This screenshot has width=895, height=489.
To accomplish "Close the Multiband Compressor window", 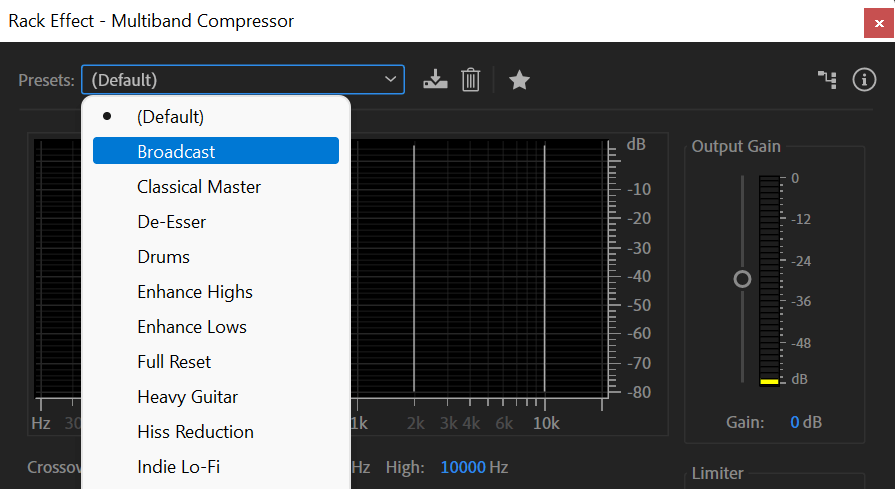I will click(x=879, y=23).
